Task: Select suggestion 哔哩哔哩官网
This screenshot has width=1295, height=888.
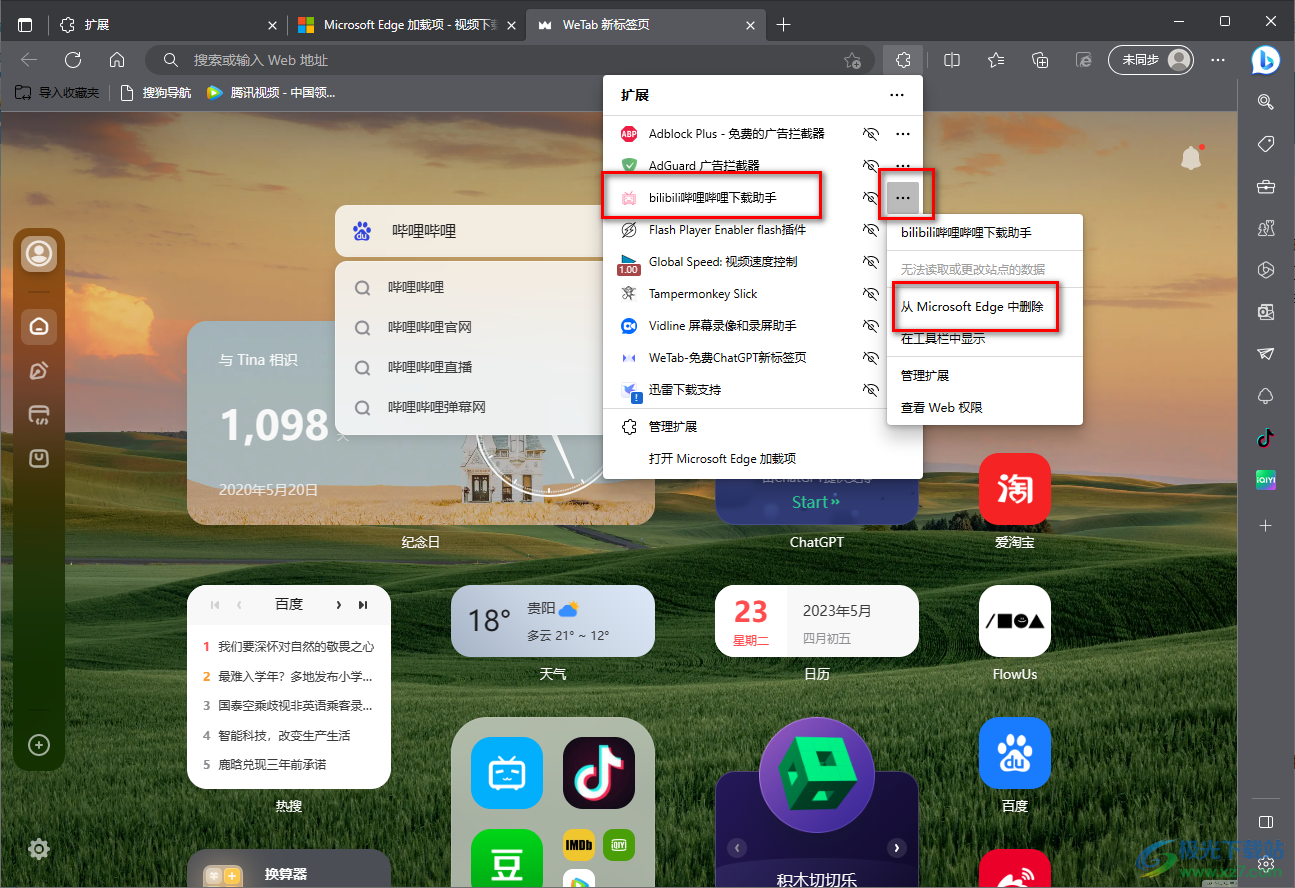Action: pos(469,327)
